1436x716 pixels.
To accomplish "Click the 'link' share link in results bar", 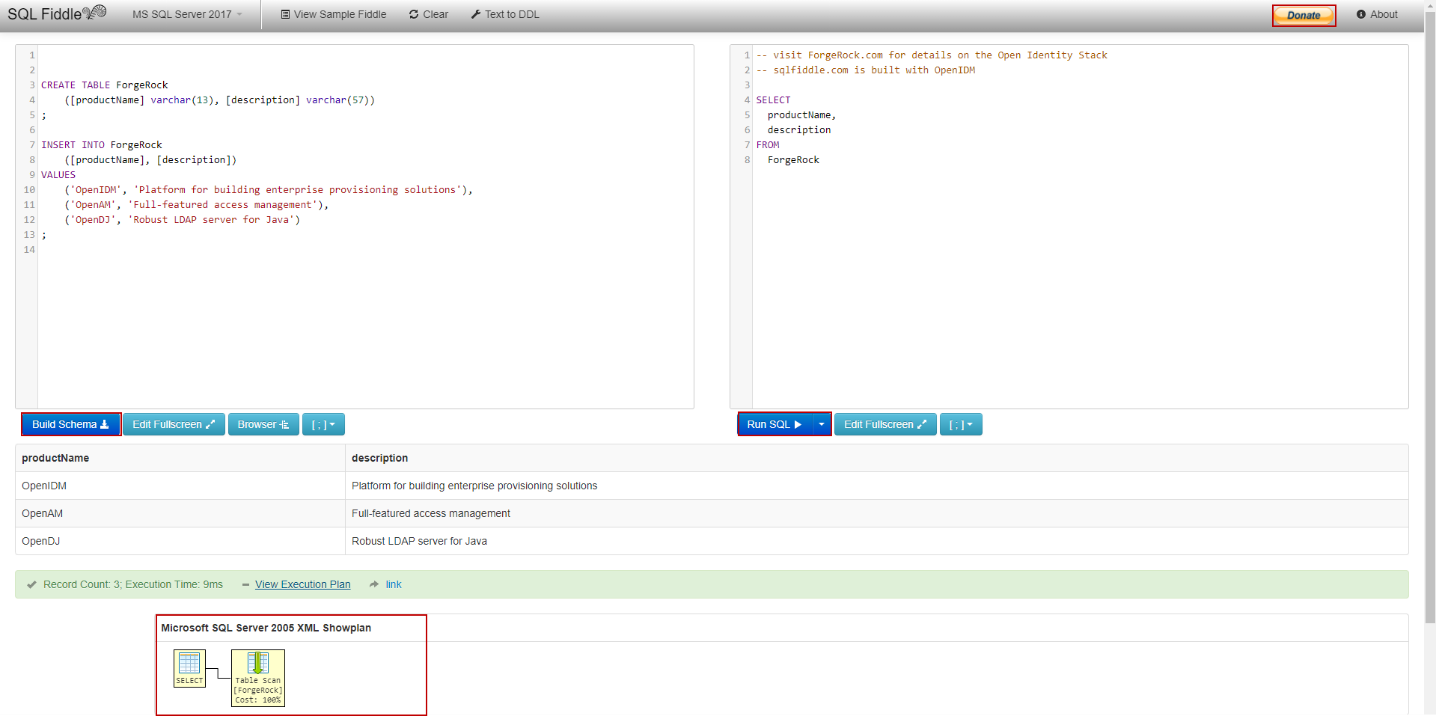I will (393, 584).
